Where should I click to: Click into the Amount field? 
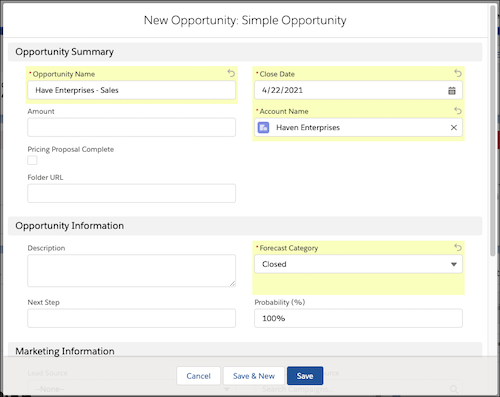coord(132,127)
